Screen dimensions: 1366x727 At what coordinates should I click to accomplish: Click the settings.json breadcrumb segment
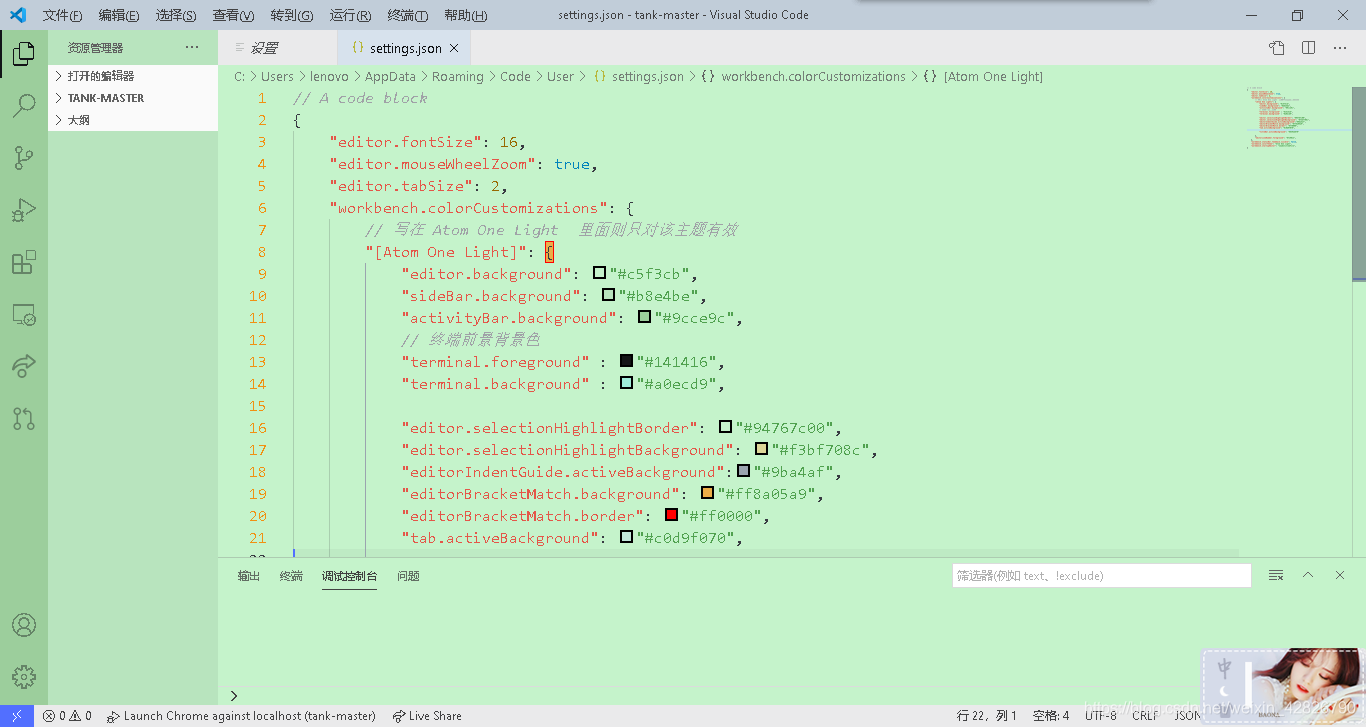[x=648, y=76]
